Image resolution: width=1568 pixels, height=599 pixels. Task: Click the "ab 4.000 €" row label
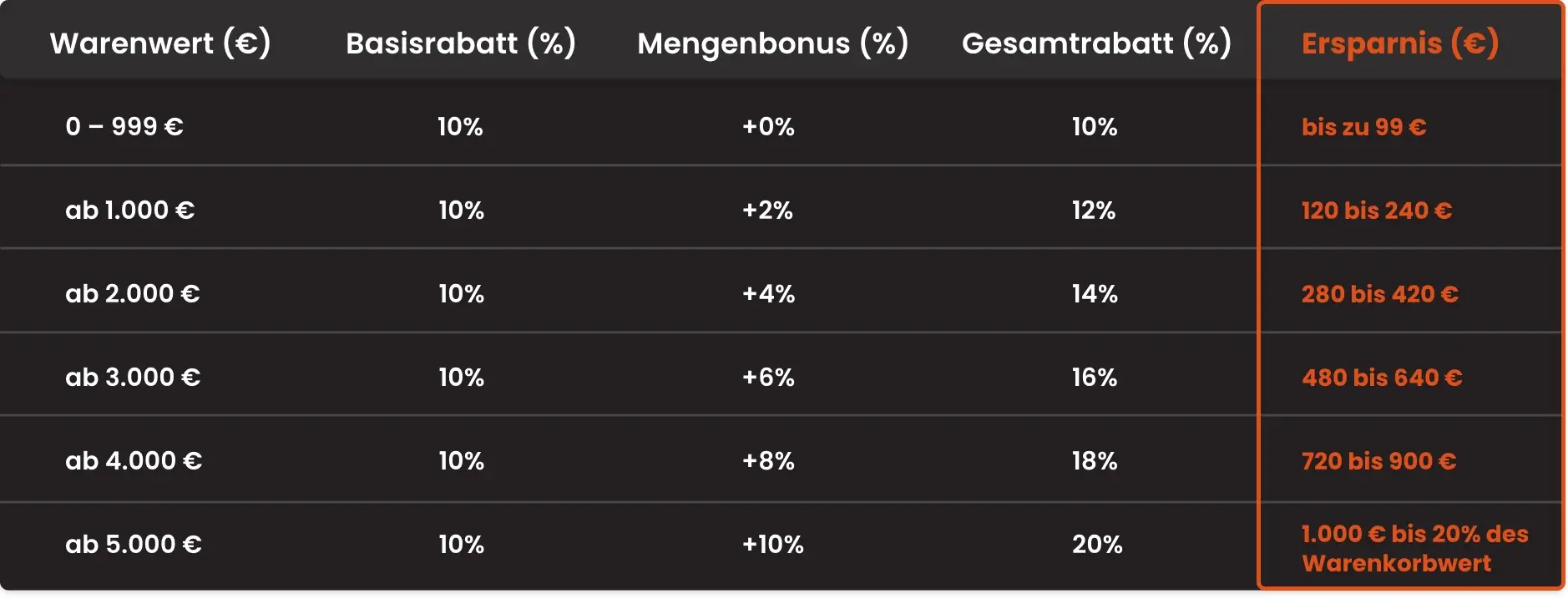tap(134, 461)
